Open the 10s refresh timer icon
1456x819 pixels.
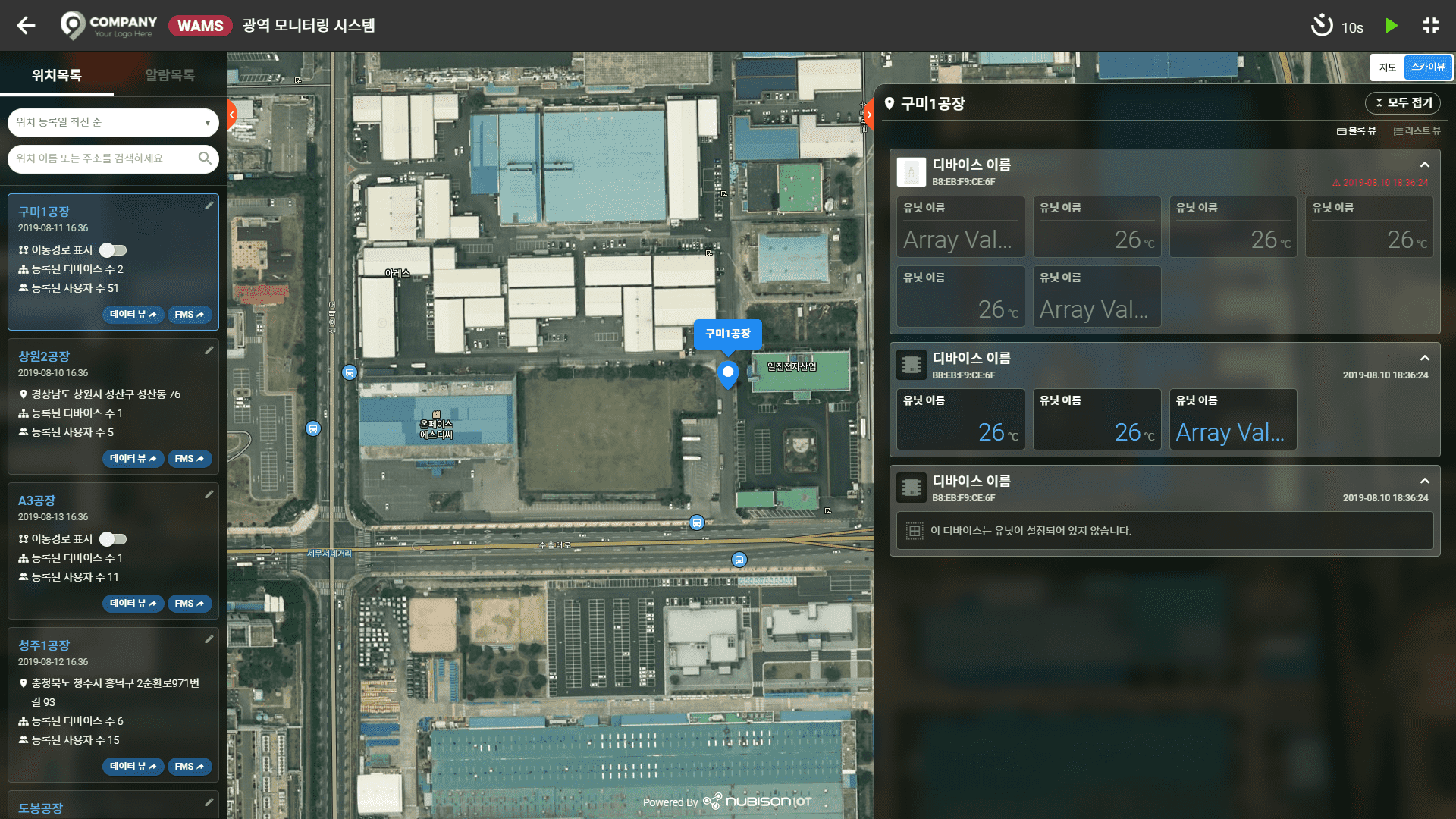coord(1322,26)
